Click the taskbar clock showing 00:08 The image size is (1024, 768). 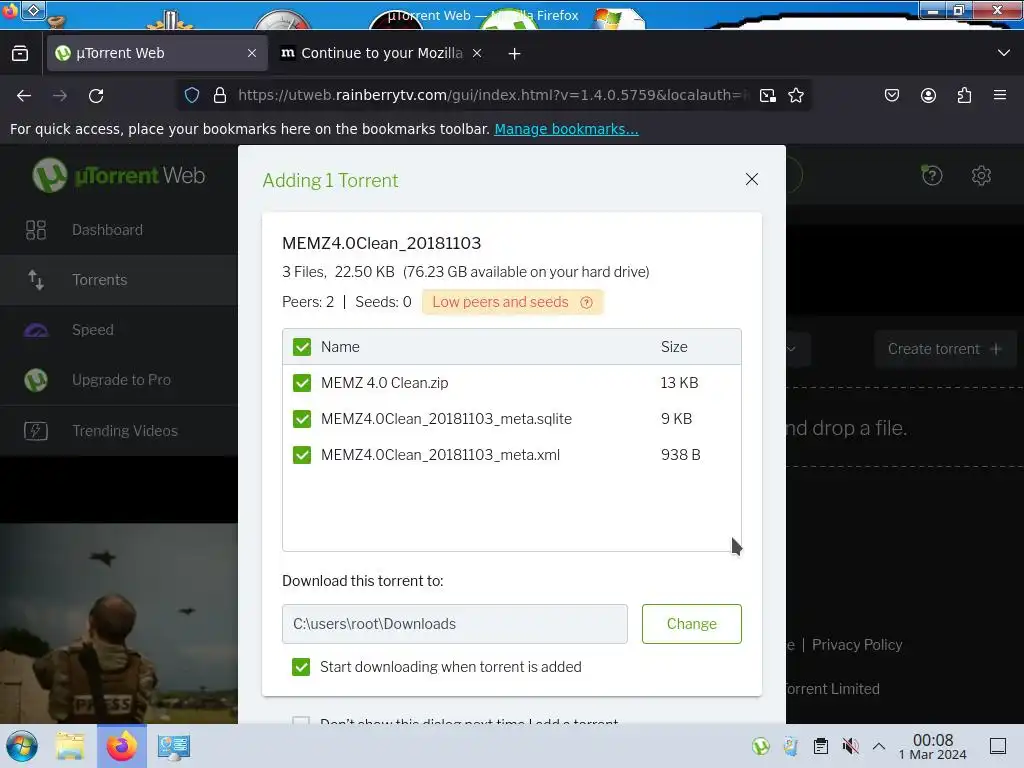[x=933, y=746]
